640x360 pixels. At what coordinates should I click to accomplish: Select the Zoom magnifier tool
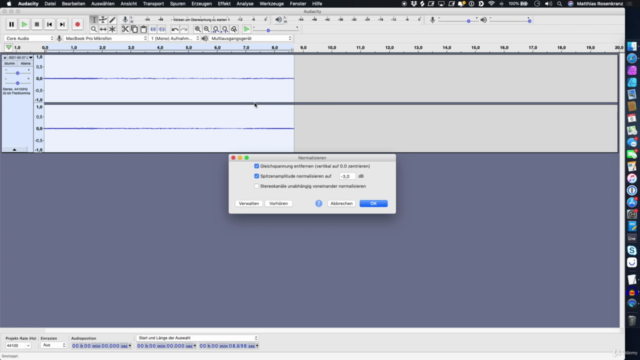tap(93, 29)
